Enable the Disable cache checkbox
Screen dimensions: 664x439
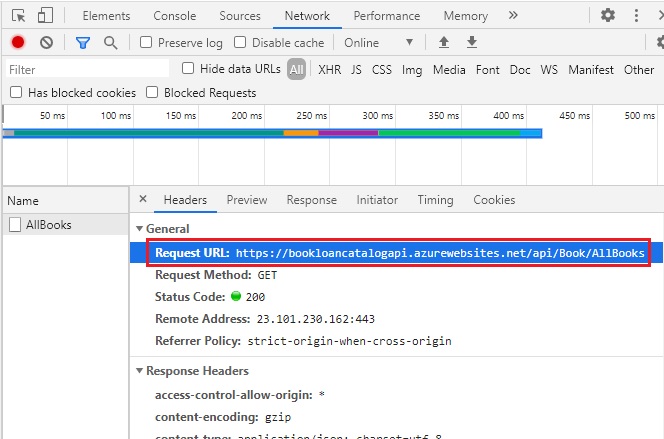point(240,42)
